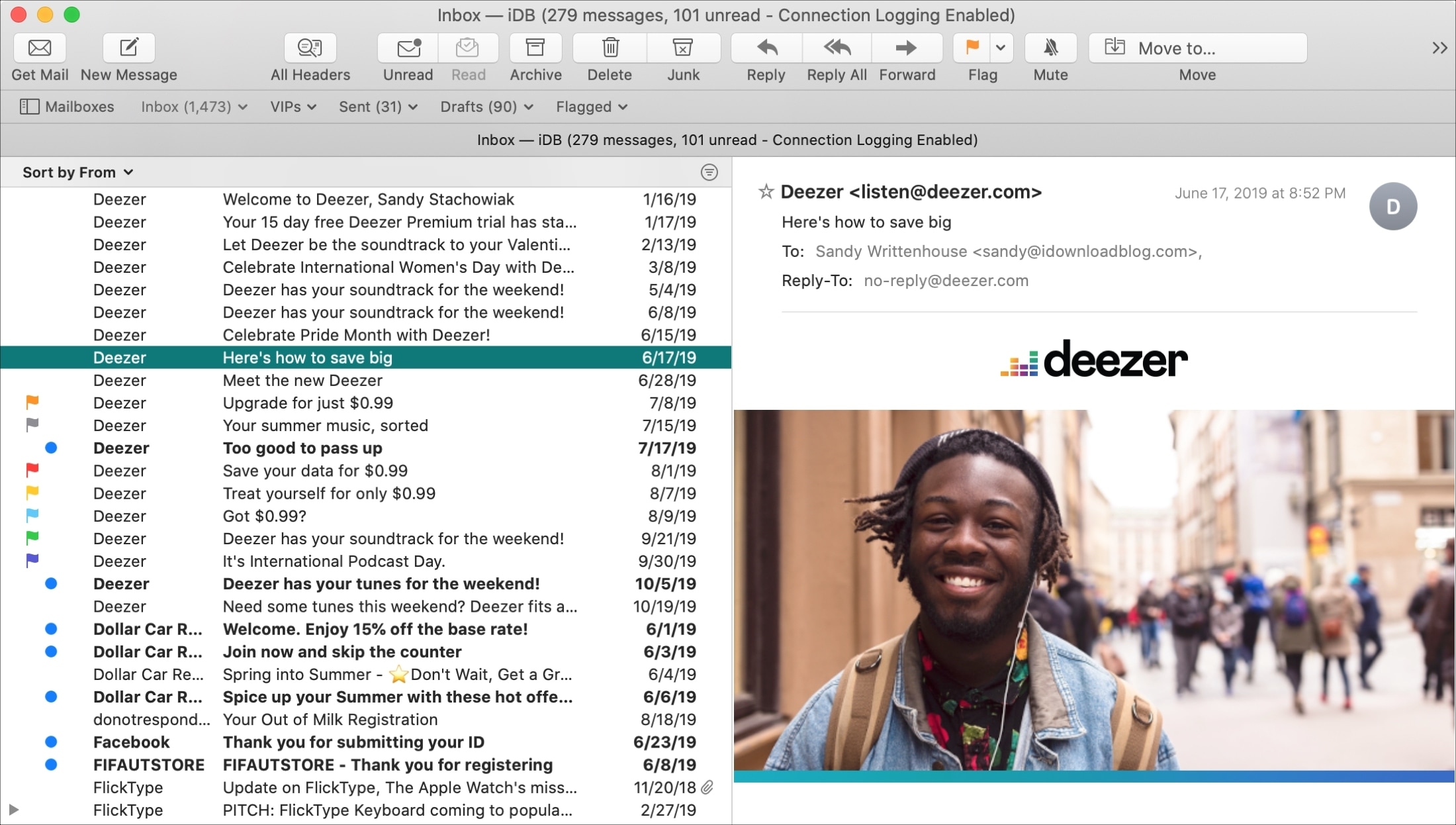1456x825 pixels.
Task: Open the flag color dropdown arrow
Action: 1001,48
